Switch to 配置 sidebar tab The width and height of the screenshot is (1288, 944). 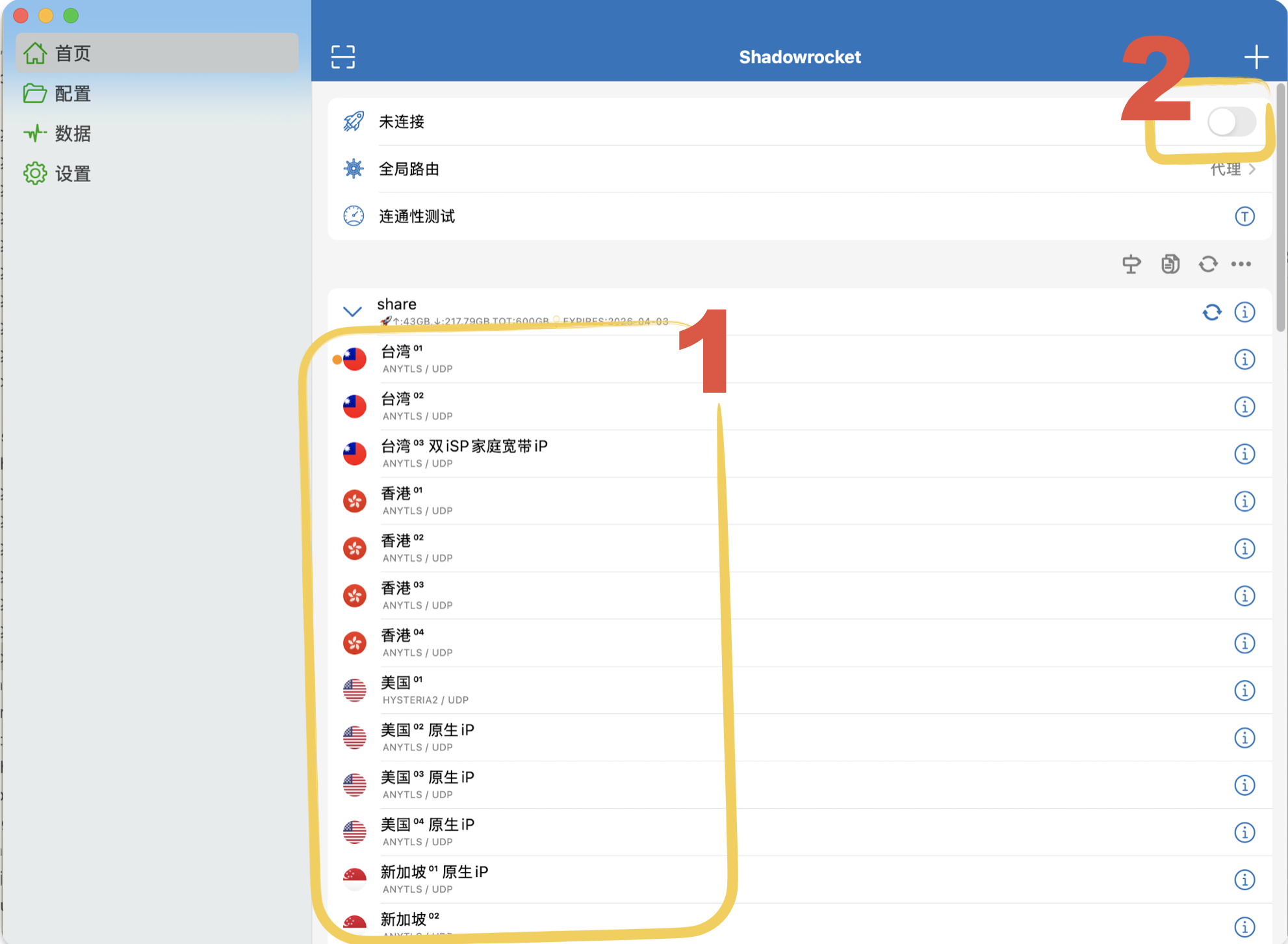tap(71, 94)
